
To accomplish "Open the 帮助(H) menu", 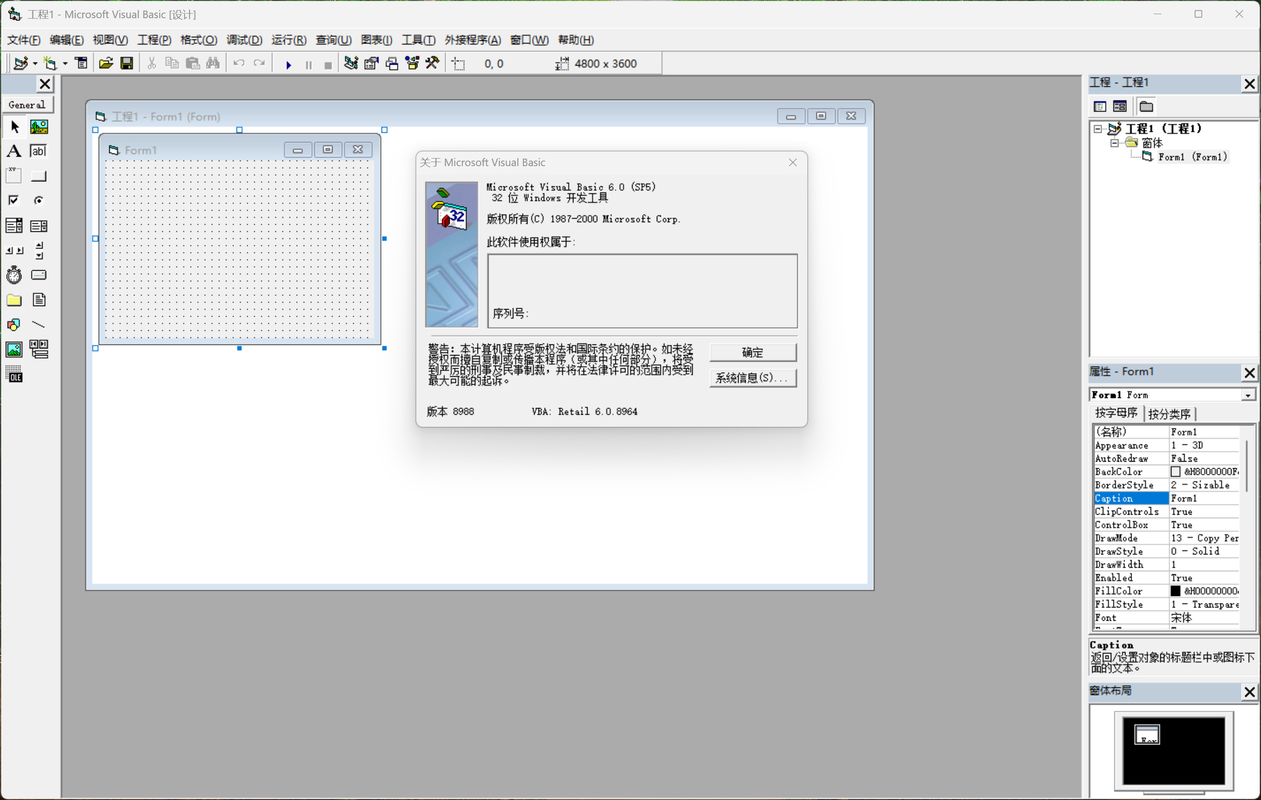I will pos(576,40).
